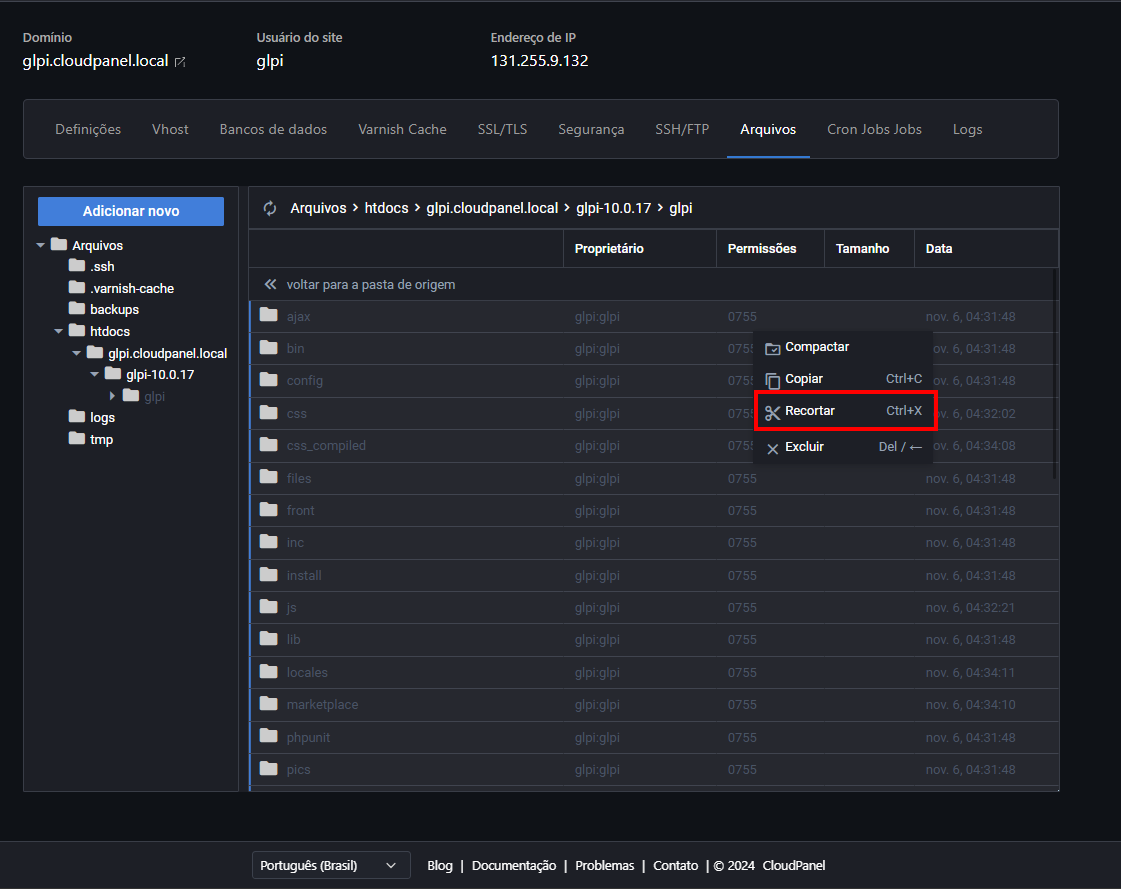
Task: Click the files folder icon
Action: click(x=269, y=477)
